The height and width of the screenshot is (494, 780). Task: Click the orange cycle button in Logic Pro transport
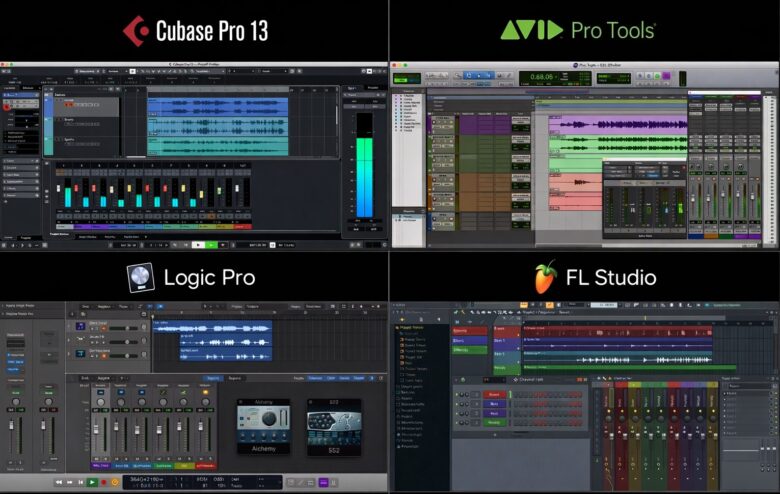115,482
